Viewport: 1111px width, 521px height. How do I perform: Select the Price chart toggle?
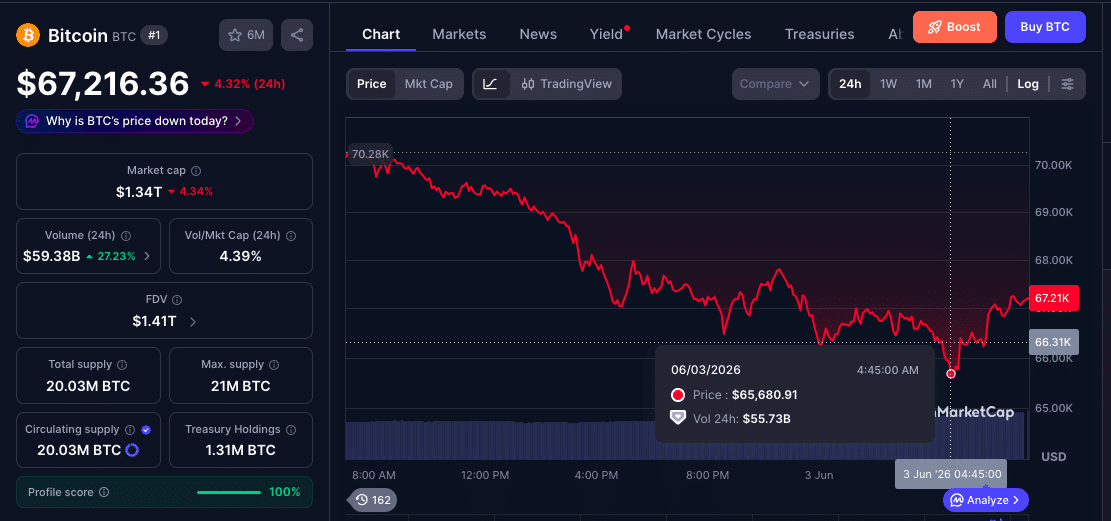pos(371,84)
